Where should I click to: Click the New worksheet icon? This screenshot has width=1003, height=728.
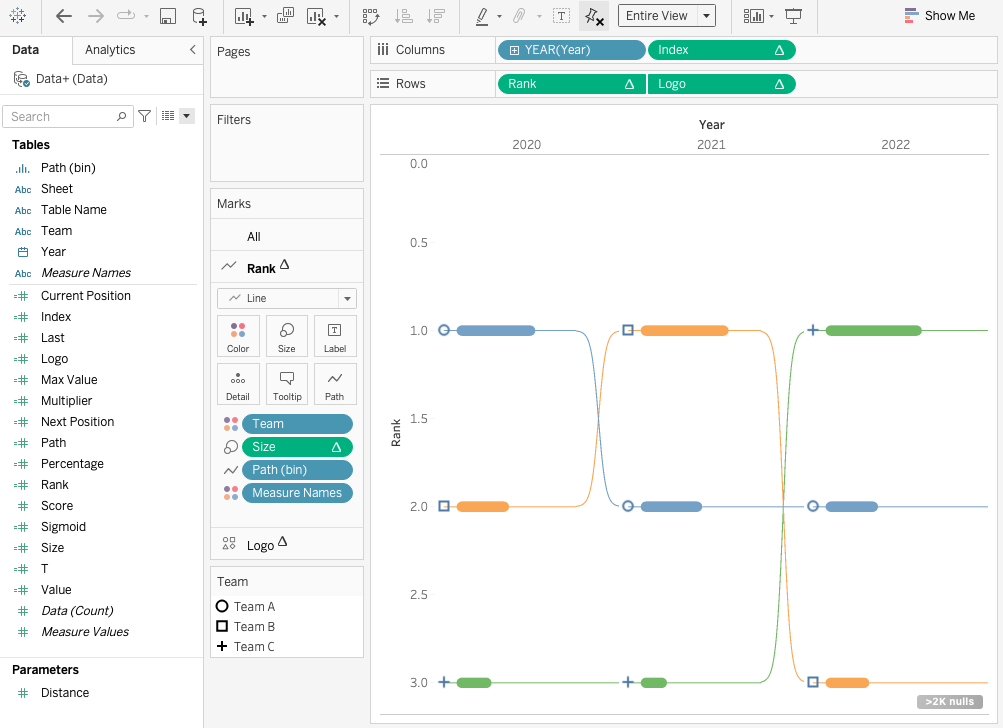(x=244, y=16)
